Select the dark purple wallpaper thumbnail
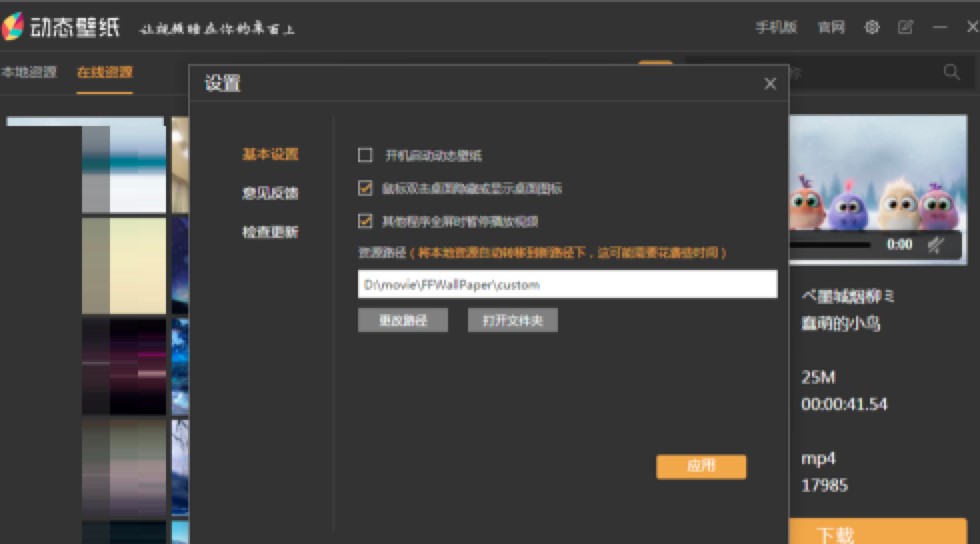This screenshot has width=980, height=544. pyautogui.click(x=124, y=366)
